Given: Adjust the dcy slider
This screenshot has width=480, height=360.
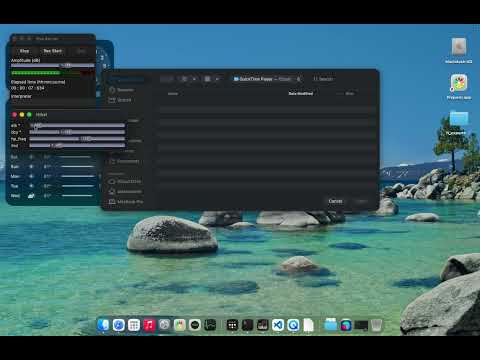Looking at the screenshot, I should (77, 132).
